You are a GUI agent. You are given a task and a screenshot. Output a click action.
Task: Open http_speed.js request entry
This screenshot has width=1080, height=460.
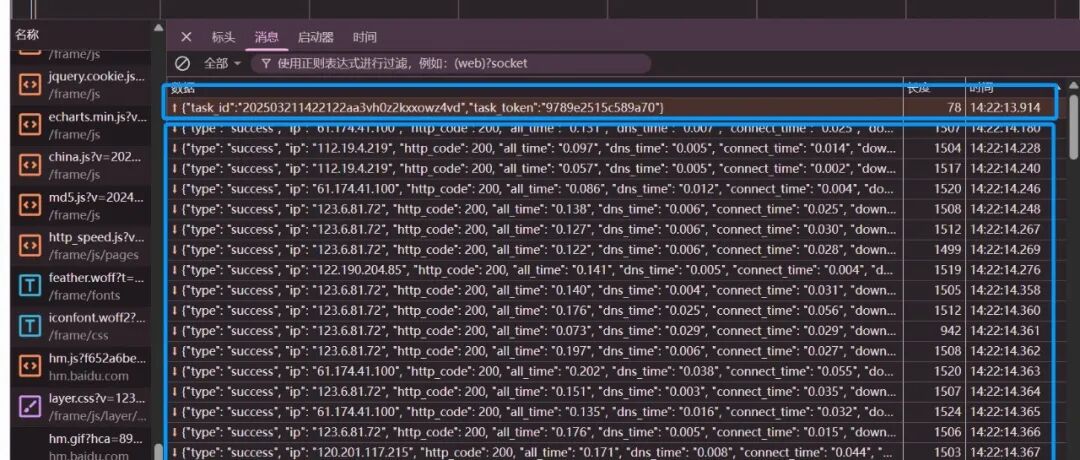click(x=81, y=246)
